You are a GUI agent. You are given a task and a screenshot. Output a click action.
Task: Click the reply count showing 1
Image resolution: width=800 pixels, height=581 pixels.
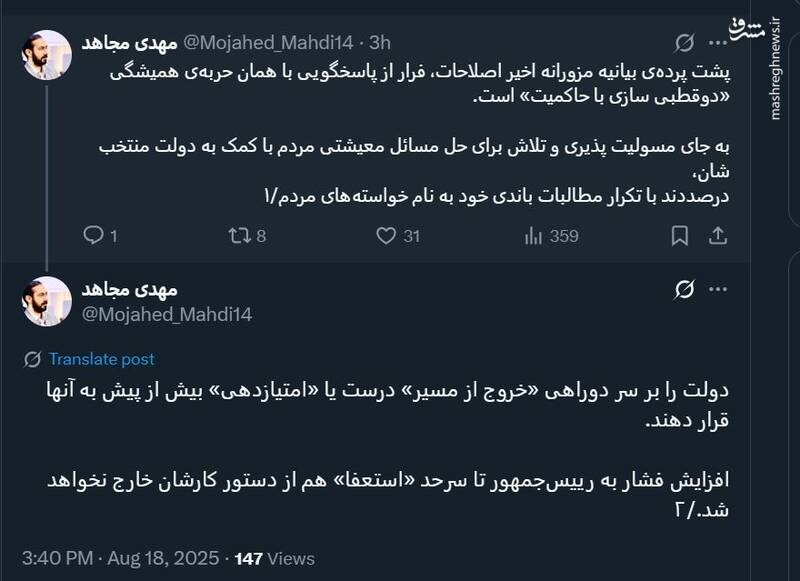113,233
